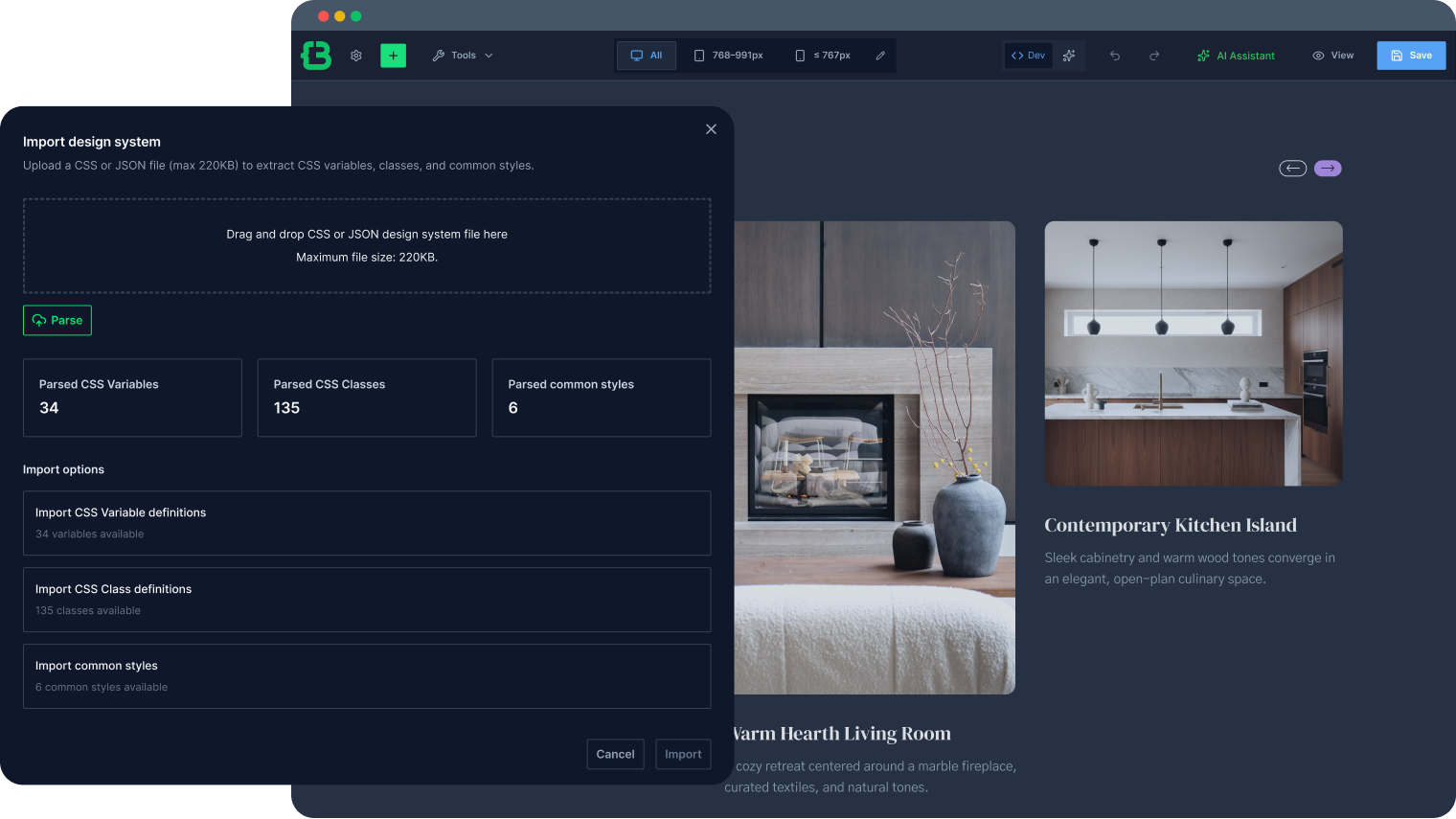Click the 'Import options' label
The height and width of the screenshot is (819, 1456).
[63, 469]
